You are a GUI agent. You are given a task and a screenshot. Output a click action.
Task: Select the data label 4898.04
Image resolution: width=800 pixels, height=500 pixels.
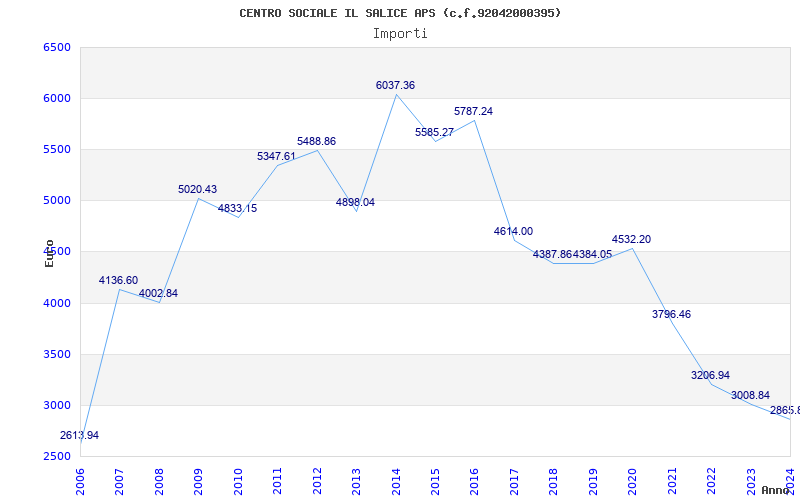click(355, 203)
